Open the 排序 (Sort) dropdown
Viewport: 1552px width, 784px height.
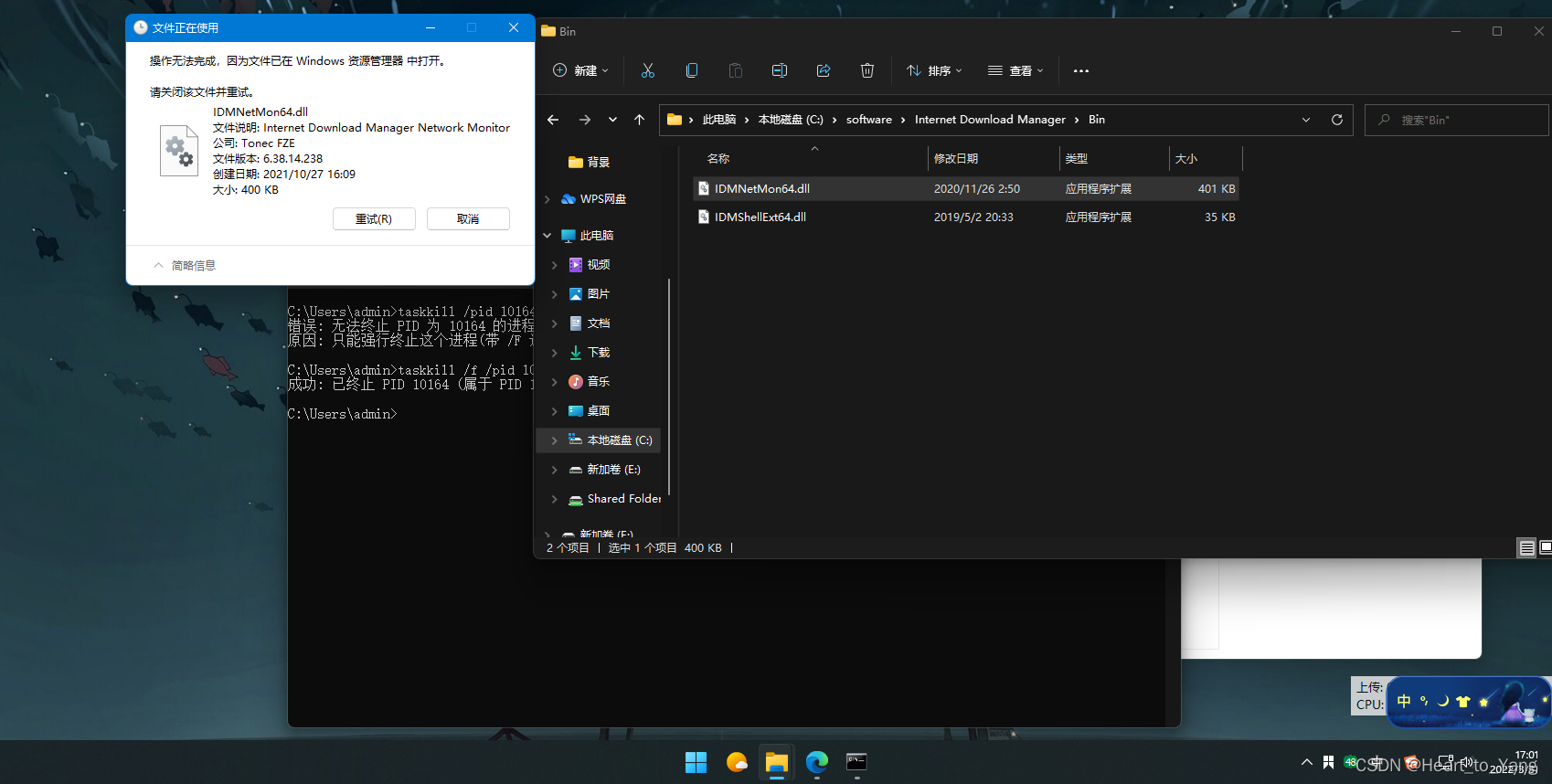pyautogui.click(x=934, y=70)
